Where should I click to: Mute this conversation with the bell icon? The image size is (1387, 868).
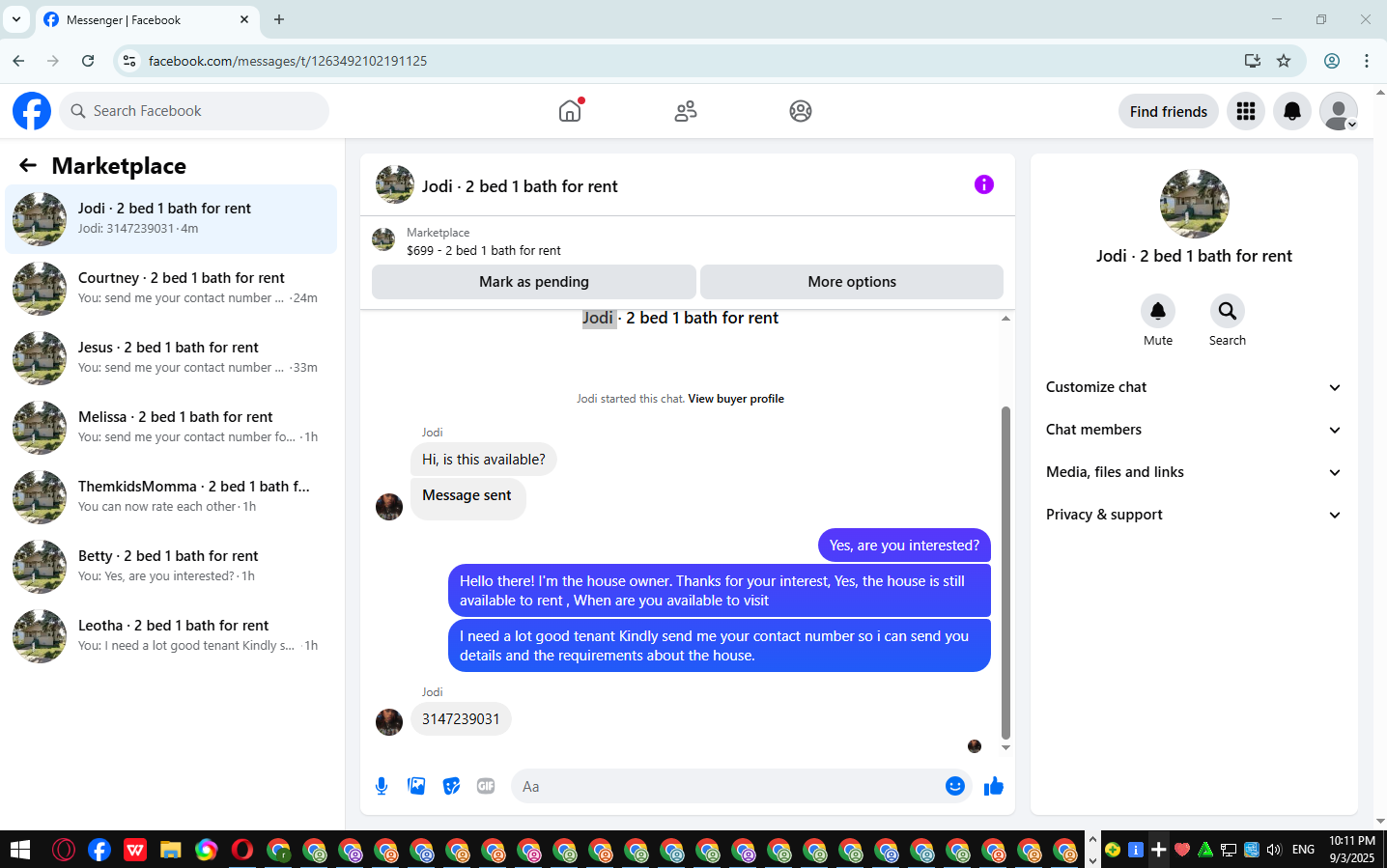tap(1158, 311)
